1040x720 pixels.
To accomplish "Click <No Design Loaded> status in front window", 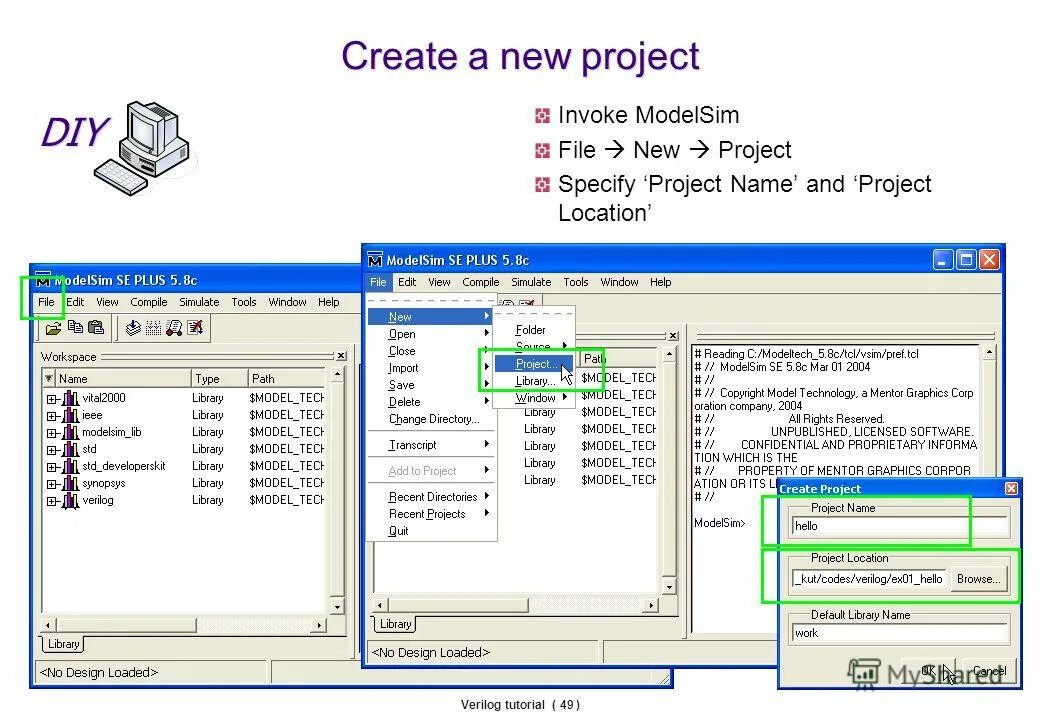I will tap(430, 653).
